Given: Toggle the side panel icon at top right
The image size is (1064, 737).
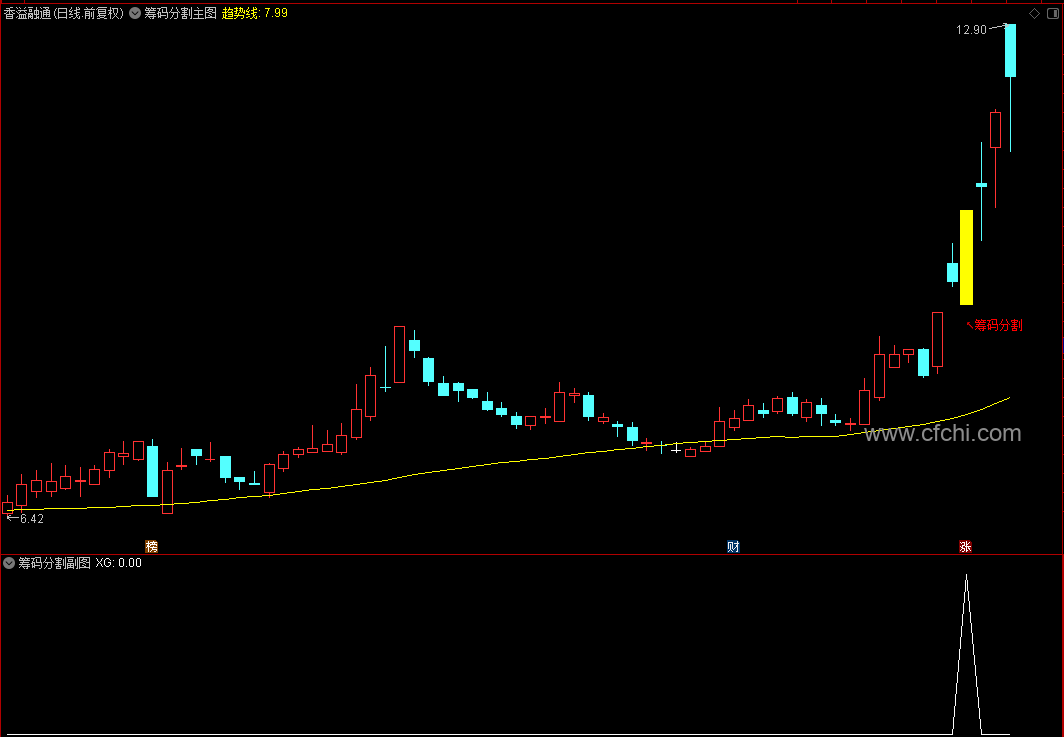Looking at the screenshot, I should click(1053, 14).
